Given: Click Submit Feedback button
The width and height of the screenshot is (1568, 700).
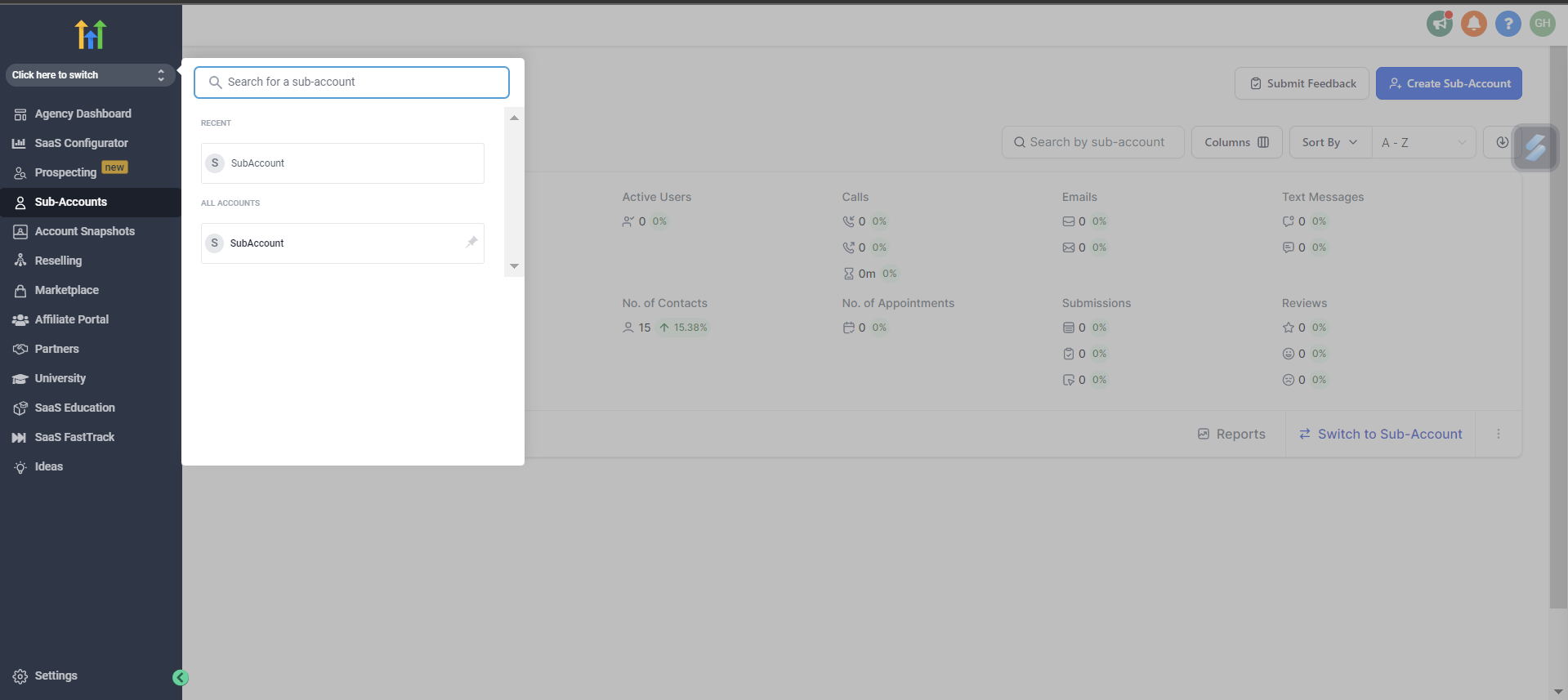Looking at the screenshot, I should (x=1302, y=83).
